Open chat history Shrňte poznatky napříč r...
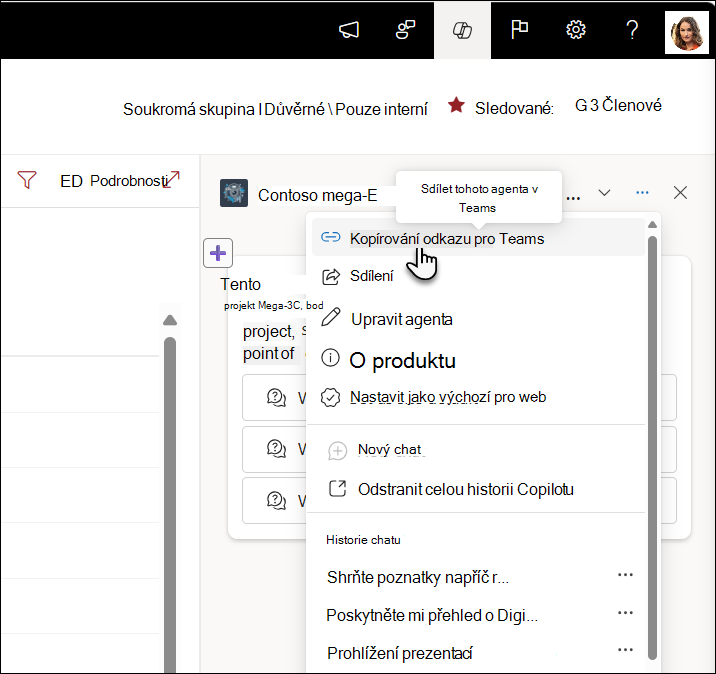Viewport: 716px width, 674px height. (418, 577)
